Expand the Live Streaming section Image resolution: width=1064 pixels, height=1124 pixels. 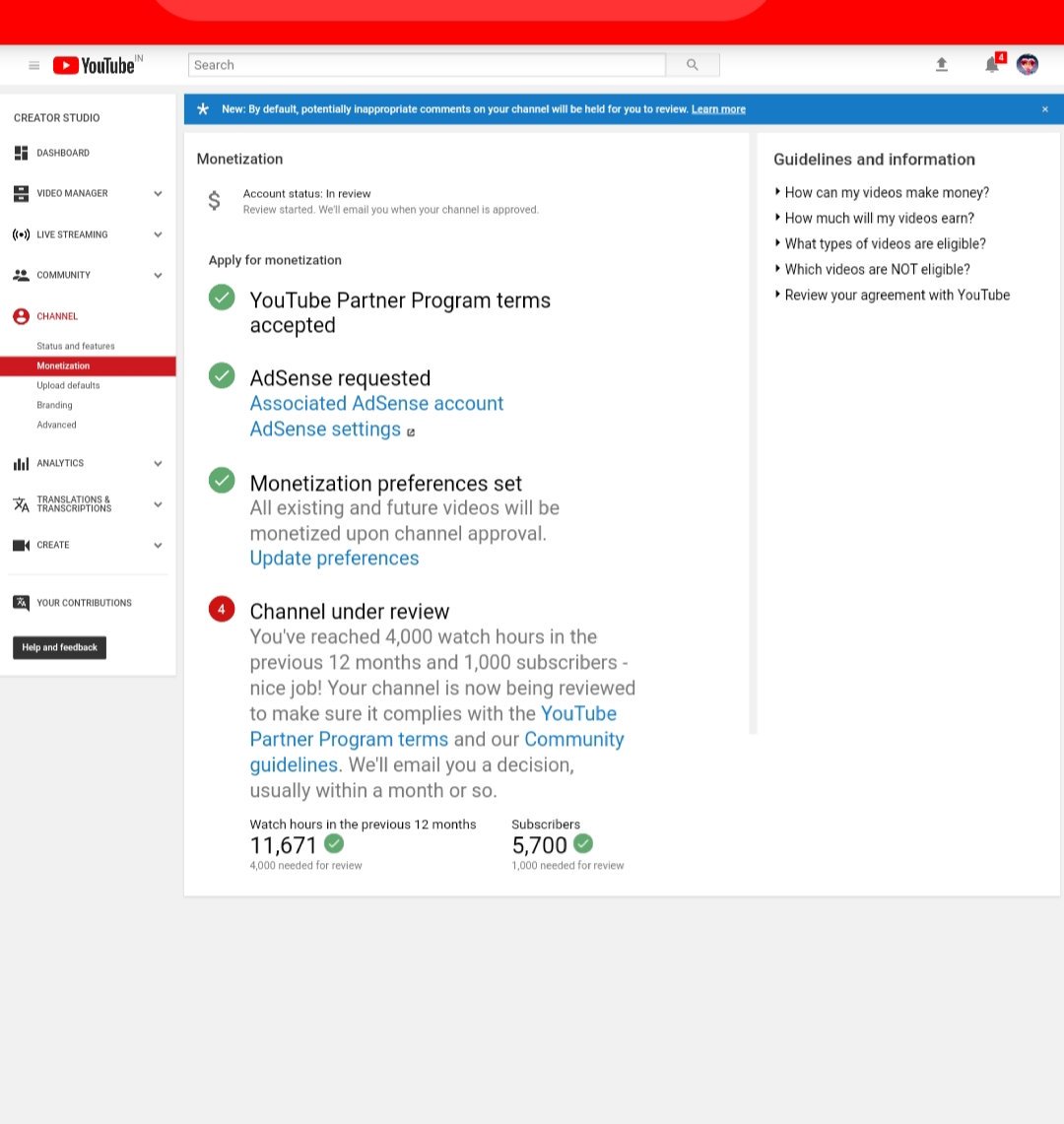(x=158, y=234)
